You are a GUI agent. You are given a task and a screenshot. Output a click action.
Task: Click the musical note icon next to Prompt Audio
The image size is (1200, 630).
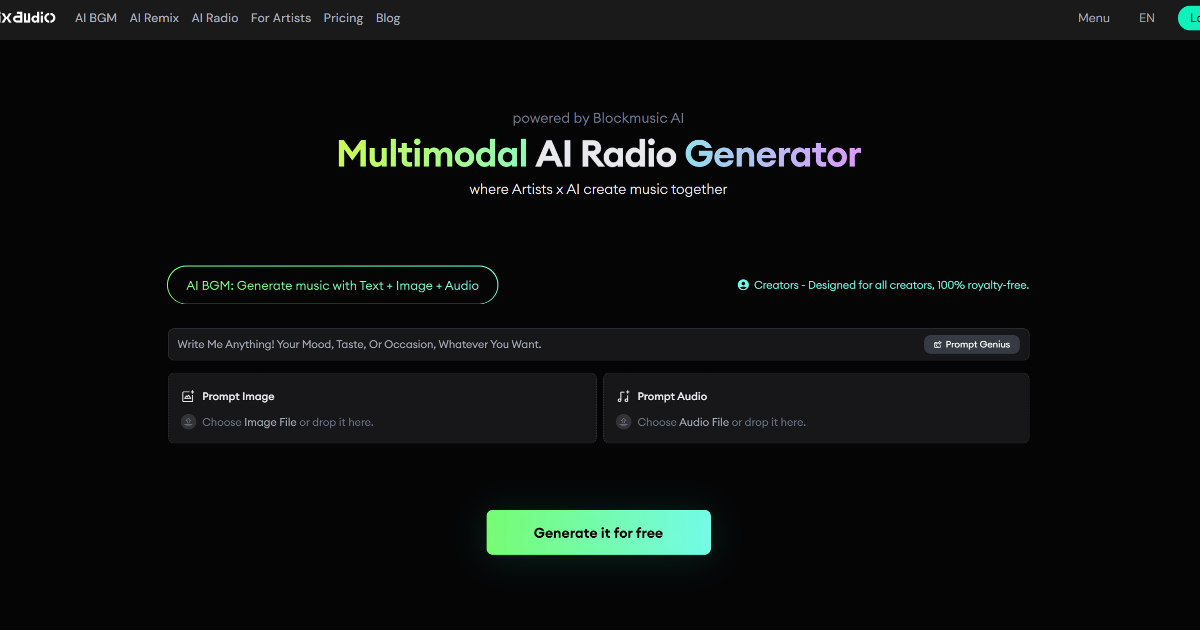(x=625, y=395)
